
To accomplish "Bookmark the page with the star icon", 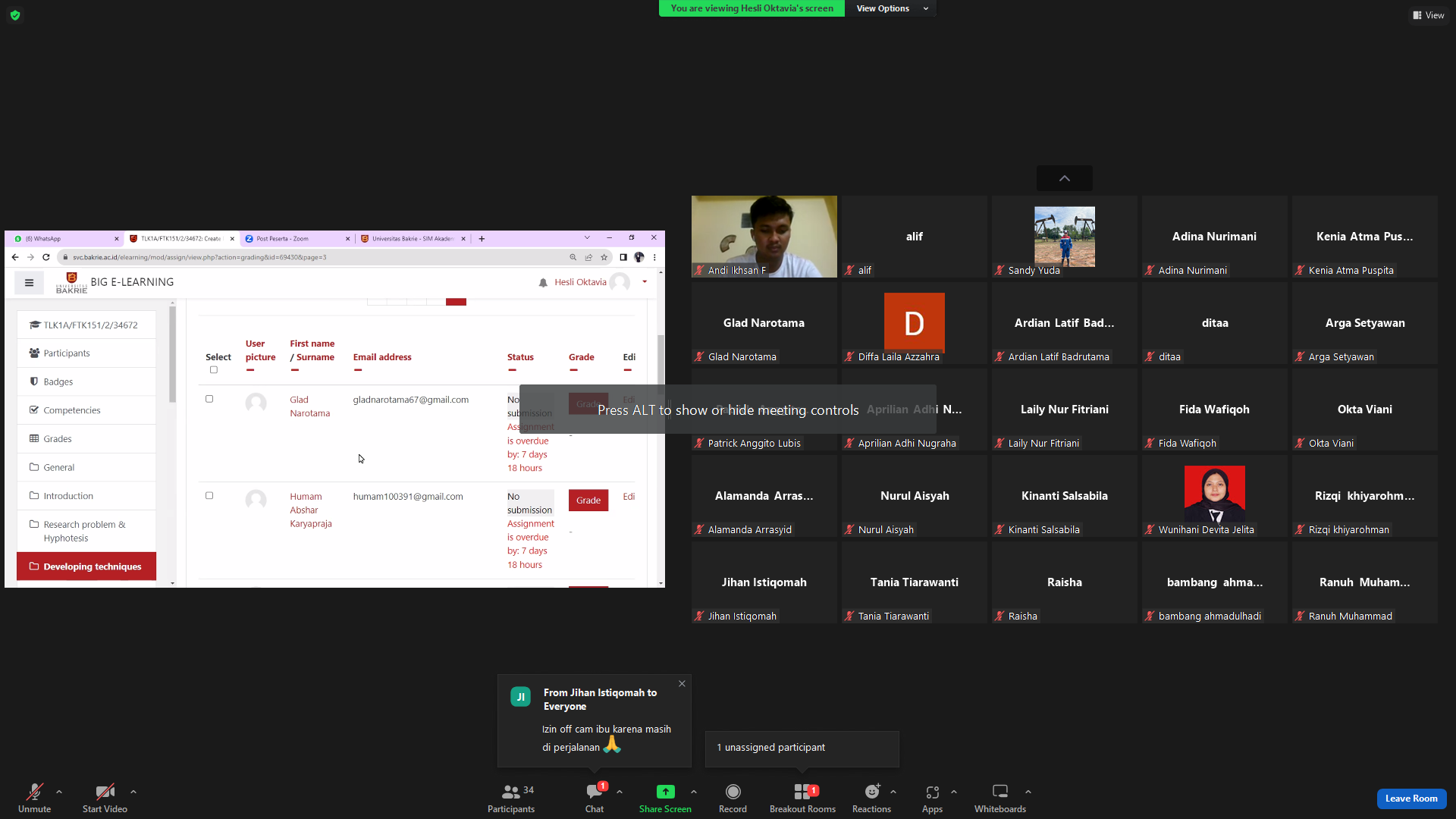I will (604, 257).
